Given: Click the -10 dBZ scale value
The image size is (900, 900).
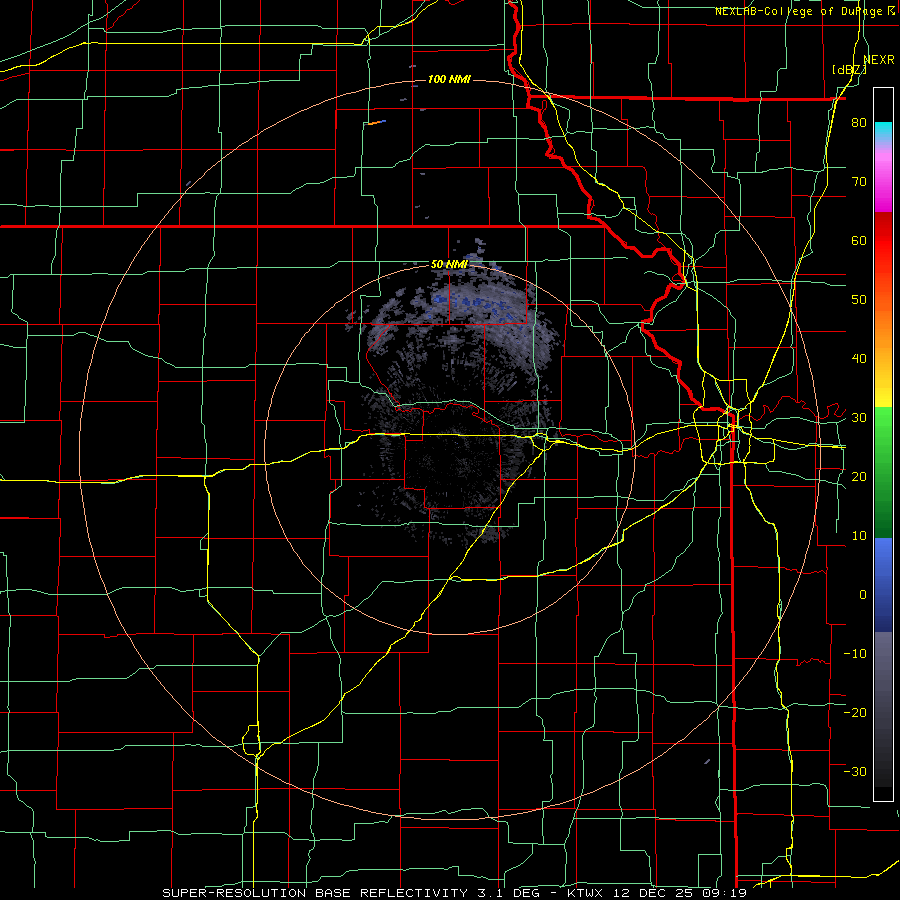Looking at the screenshot, I should 855,653.
